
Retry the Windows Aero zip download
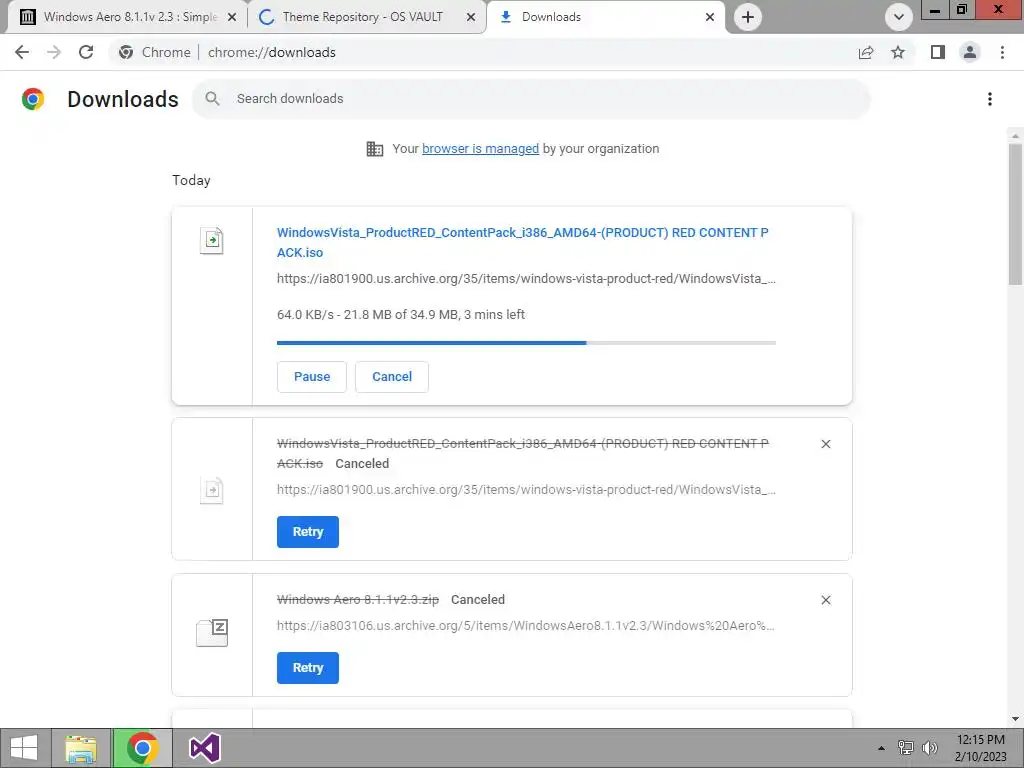308,667
